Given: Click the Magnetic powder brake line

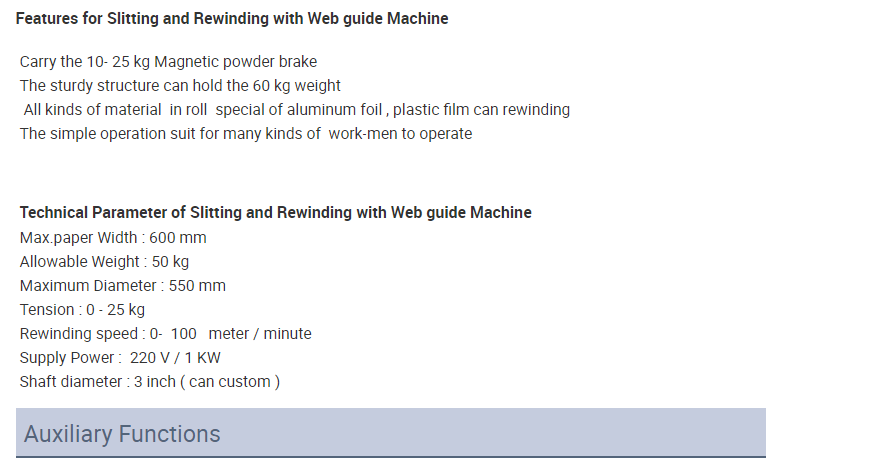Looking at the screenshot, I should [168, 62].
